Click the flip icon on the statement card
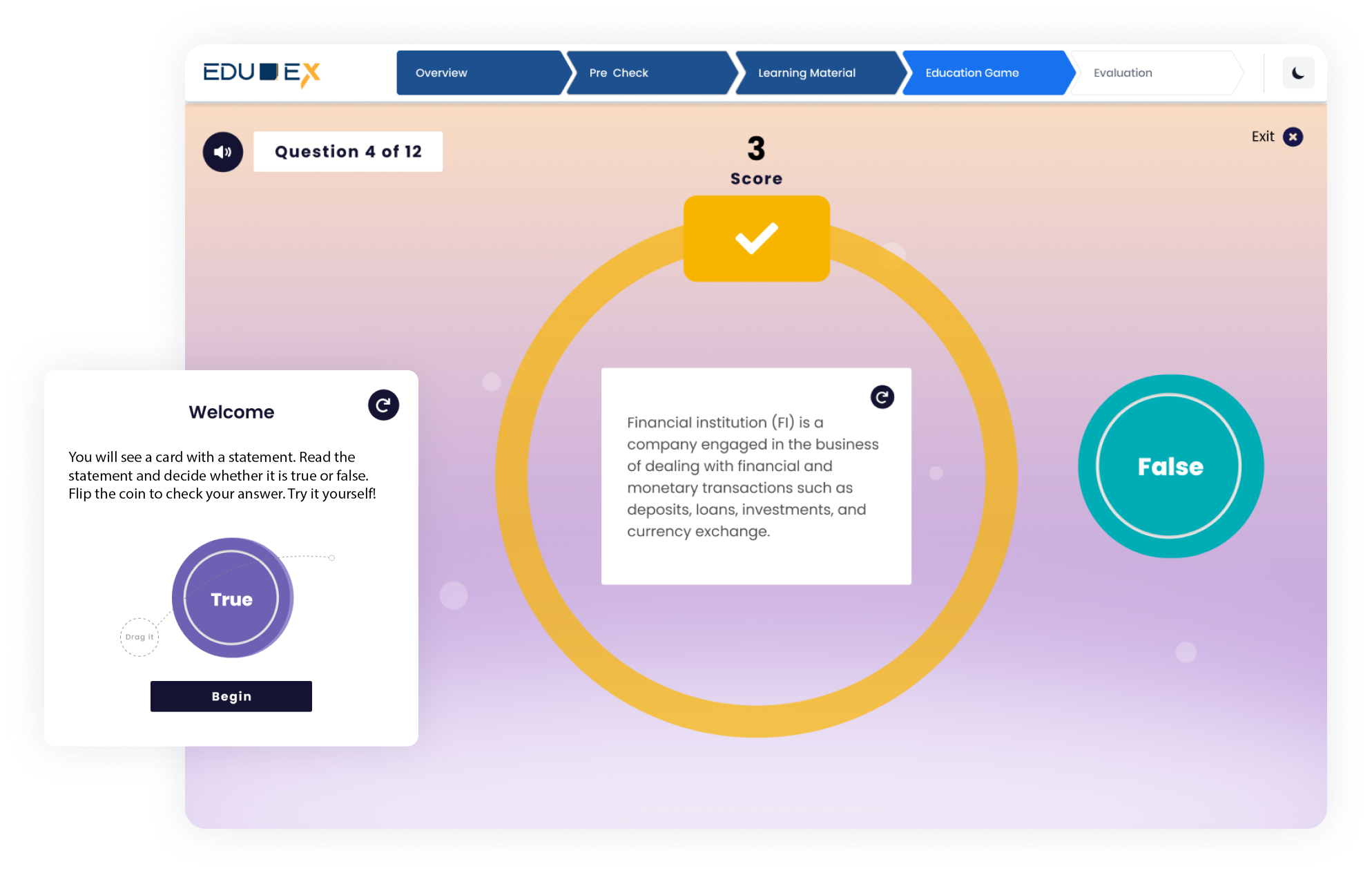Screen dimensions: 1372x873 coord(882,397)
